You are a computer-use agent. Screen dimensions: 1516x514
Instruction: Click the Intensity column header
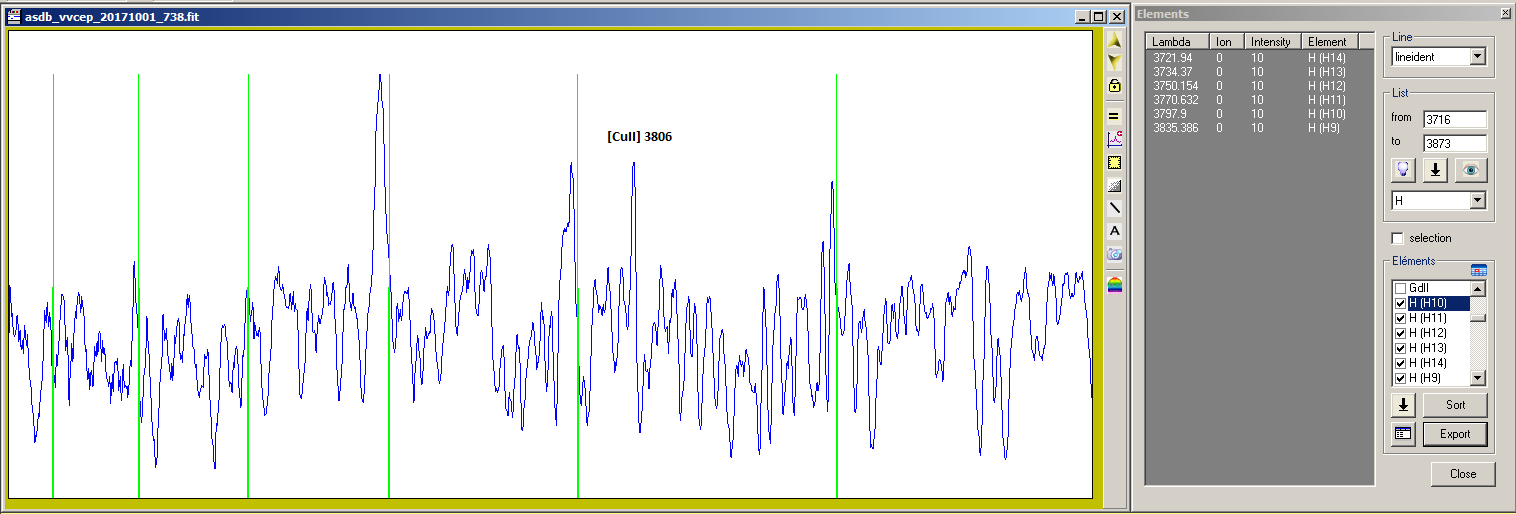point(1271,42)
